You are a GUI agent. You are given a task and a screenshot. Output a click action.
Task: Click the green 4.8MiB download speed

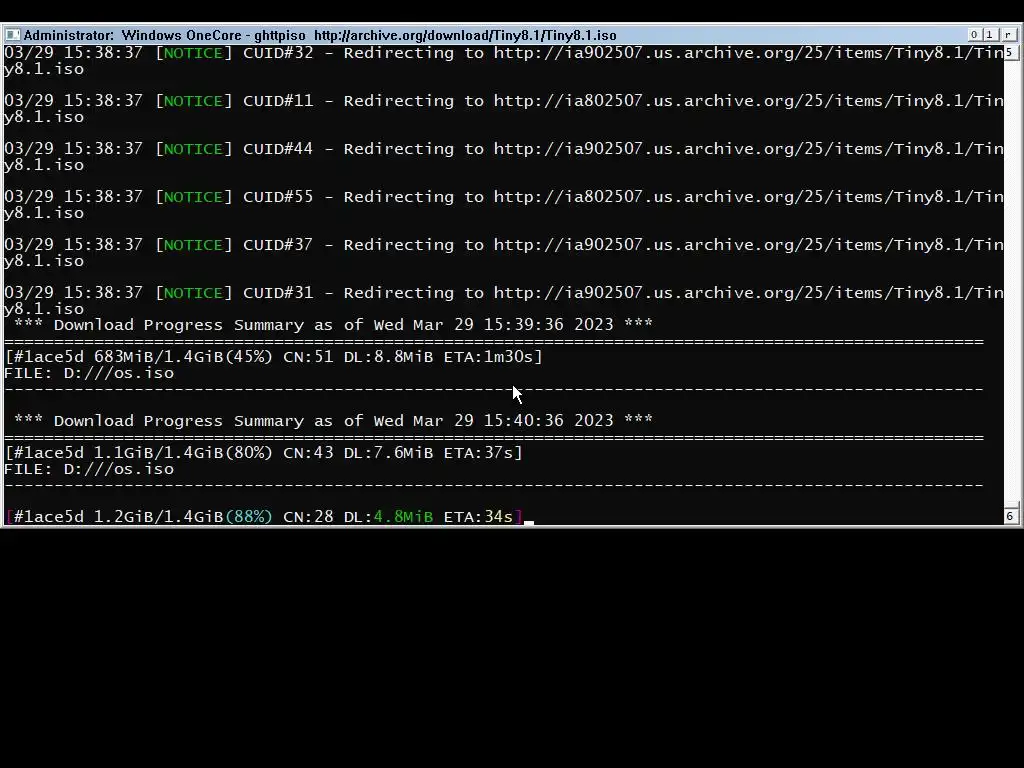click(x=403, y=517)
